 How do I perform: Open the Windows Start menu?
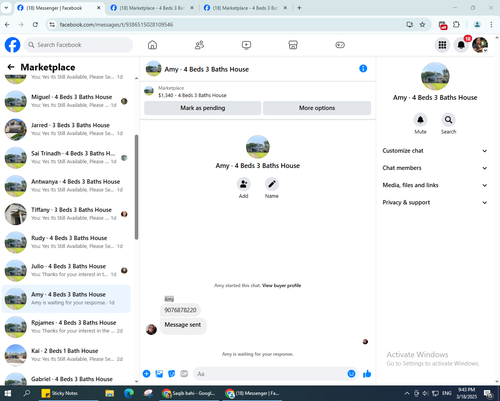[x=7, y=393]
